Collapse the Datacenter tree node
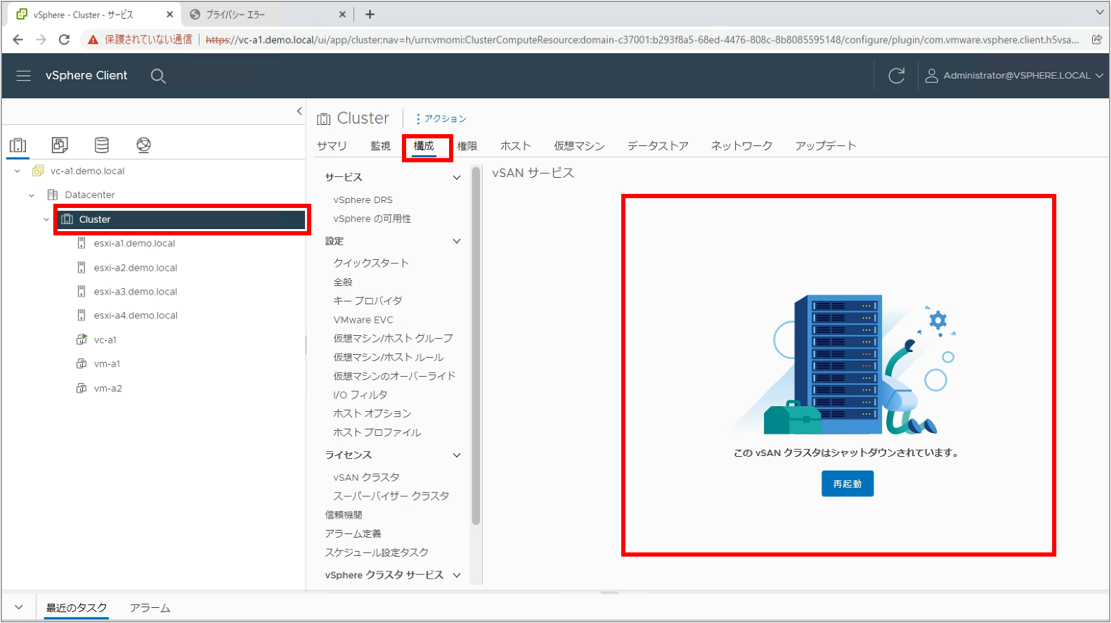The height and width of the screenshot is (623, 1111). [x=32, y=195]
